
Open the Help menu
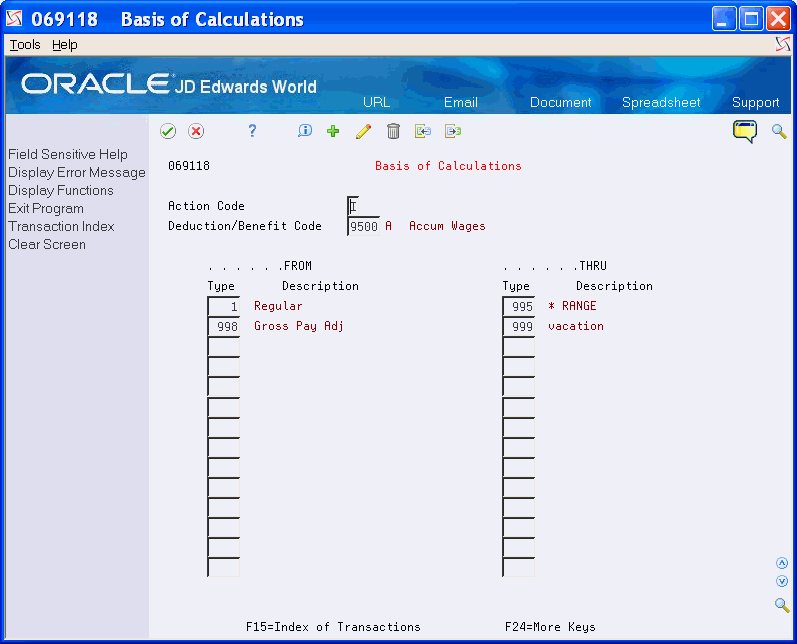click(x=65, y=45)
